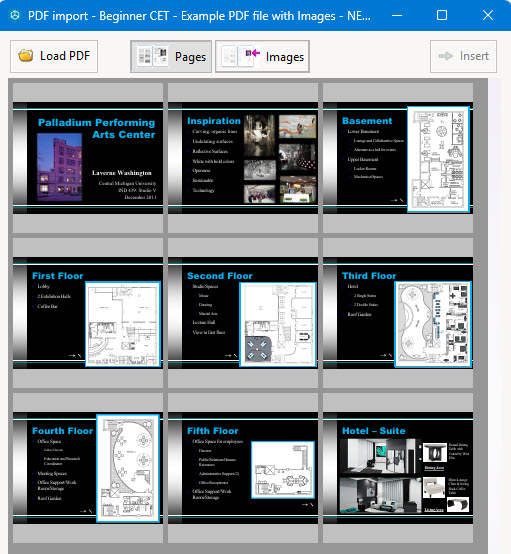Select the Second Floor page thumbnail

(x=243, y=313)
